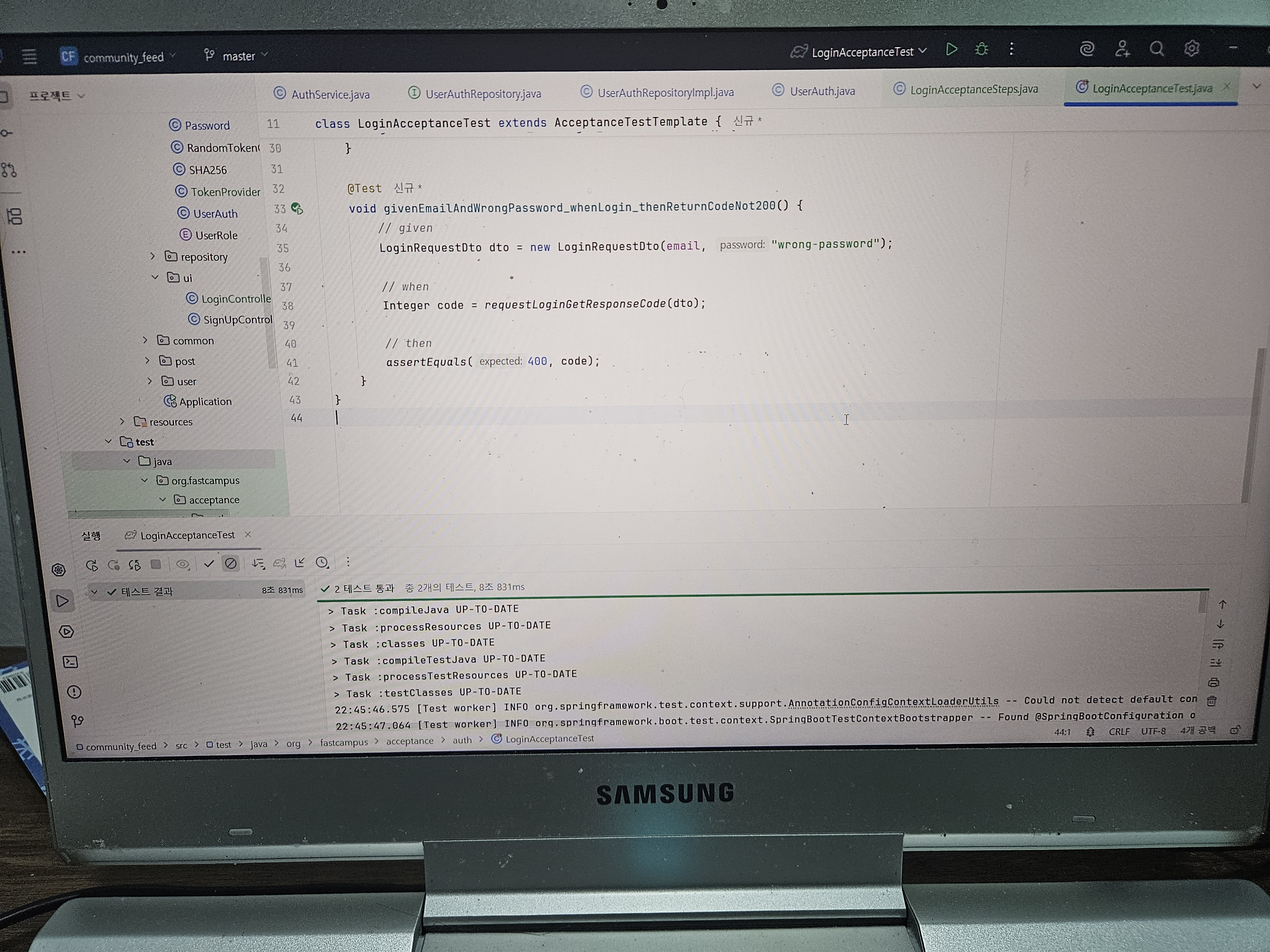Viewport: 1270px width, 952px height.
Task: Open community_feed project dropdown
Action: [x=118, y=57]
